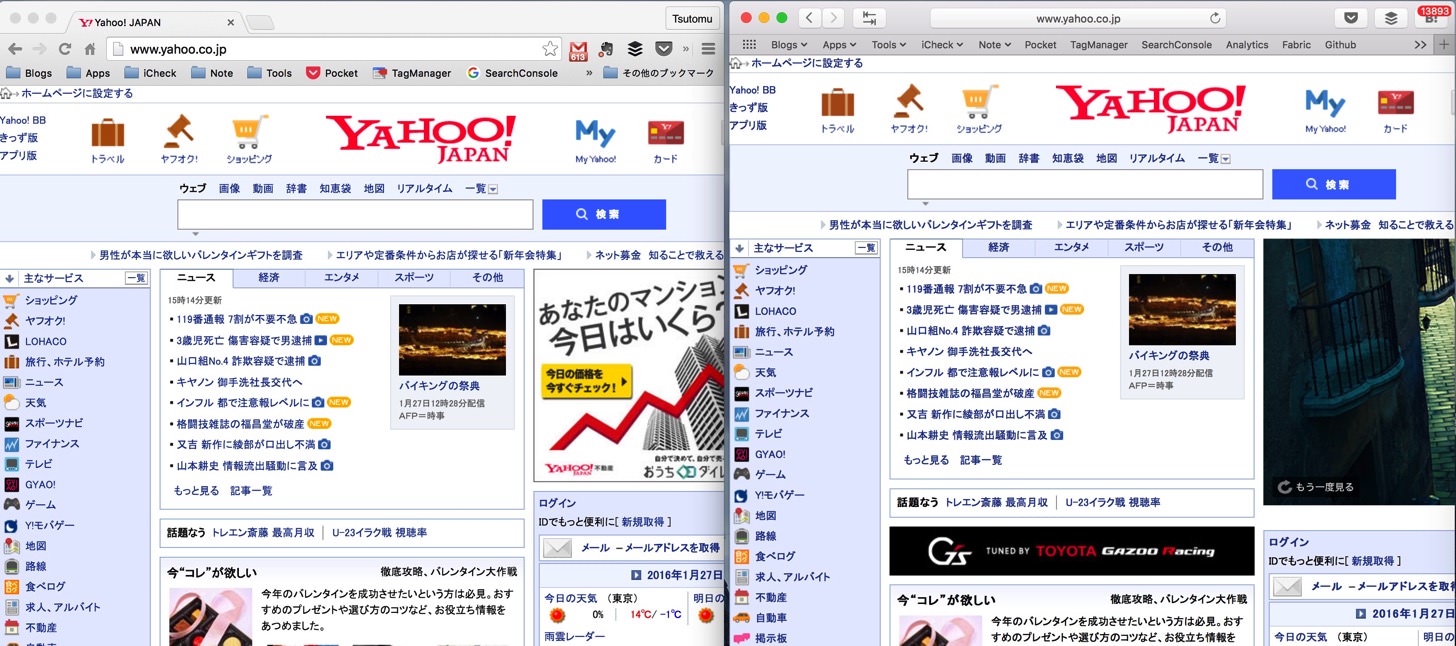This screenshot has height=646, width=1456.
Task: Open TagManager bookmark in Chrome bar
Action: 412,73
